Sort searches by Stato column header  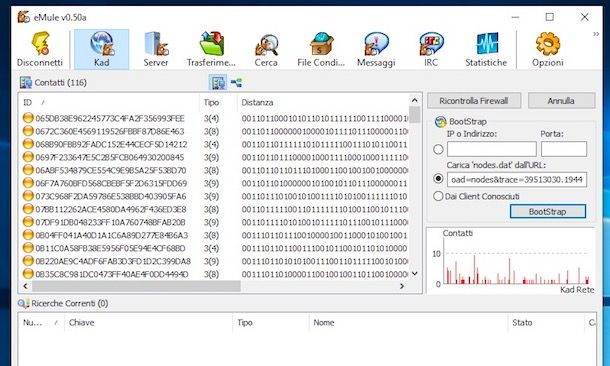point(546,322)
